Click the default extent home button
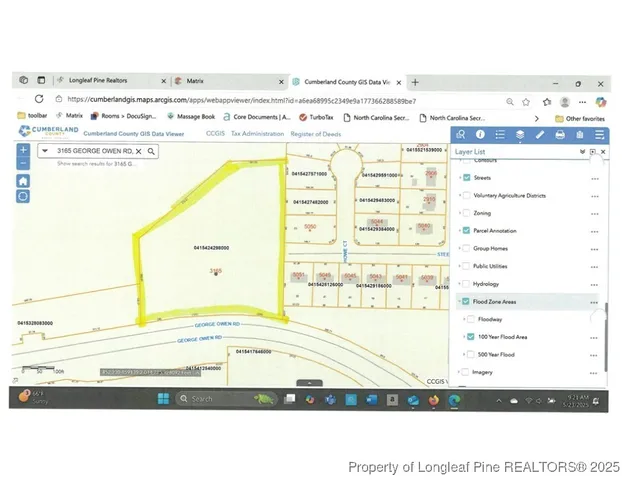The width and height of the screenshot is (622, 480). click(23, 181)
